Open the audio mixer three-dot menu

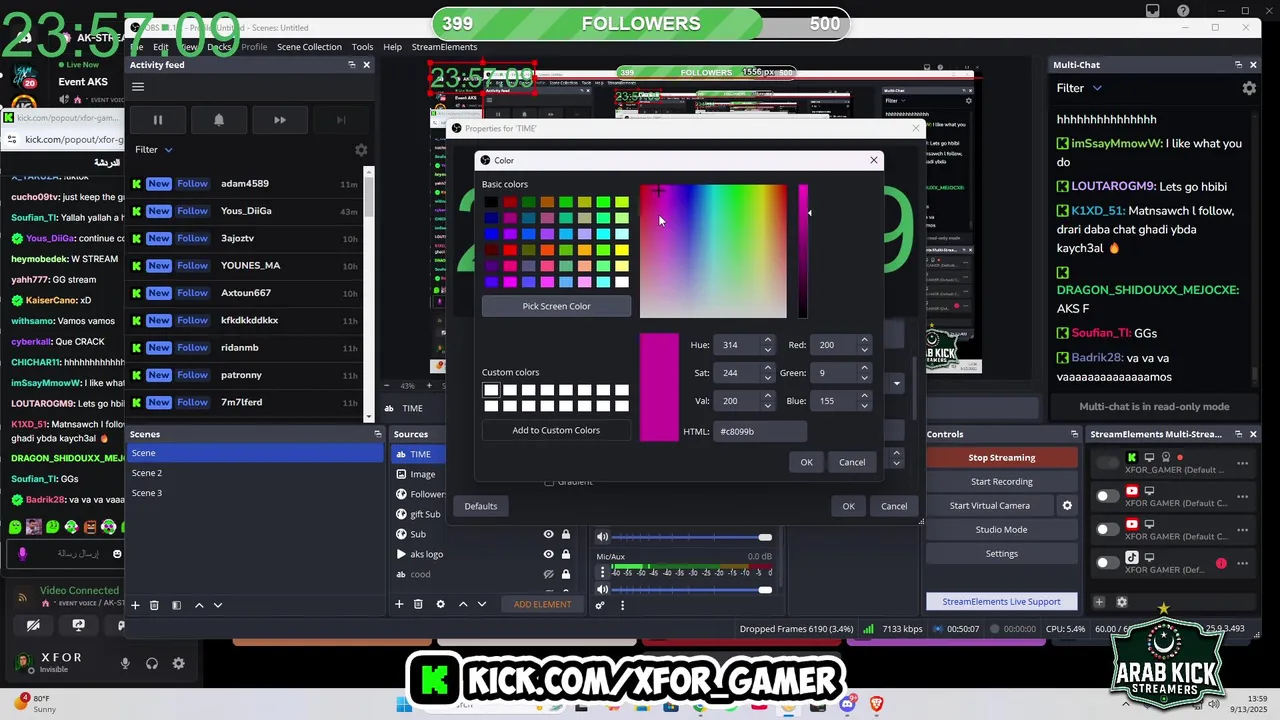point(622,605)
